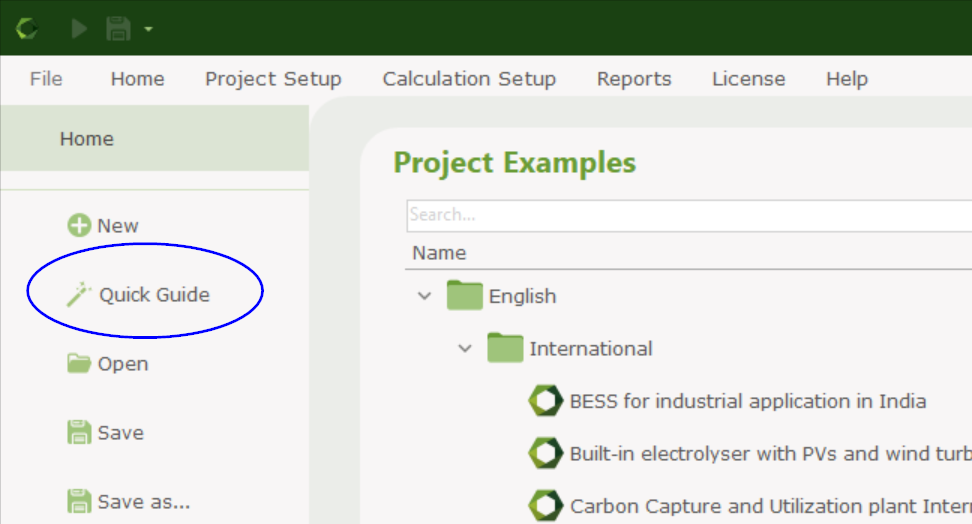Image resolution: width=972 pixels, height=524 pixels.
Task: Select the Home item in left panel
Action: pos(154,138)
